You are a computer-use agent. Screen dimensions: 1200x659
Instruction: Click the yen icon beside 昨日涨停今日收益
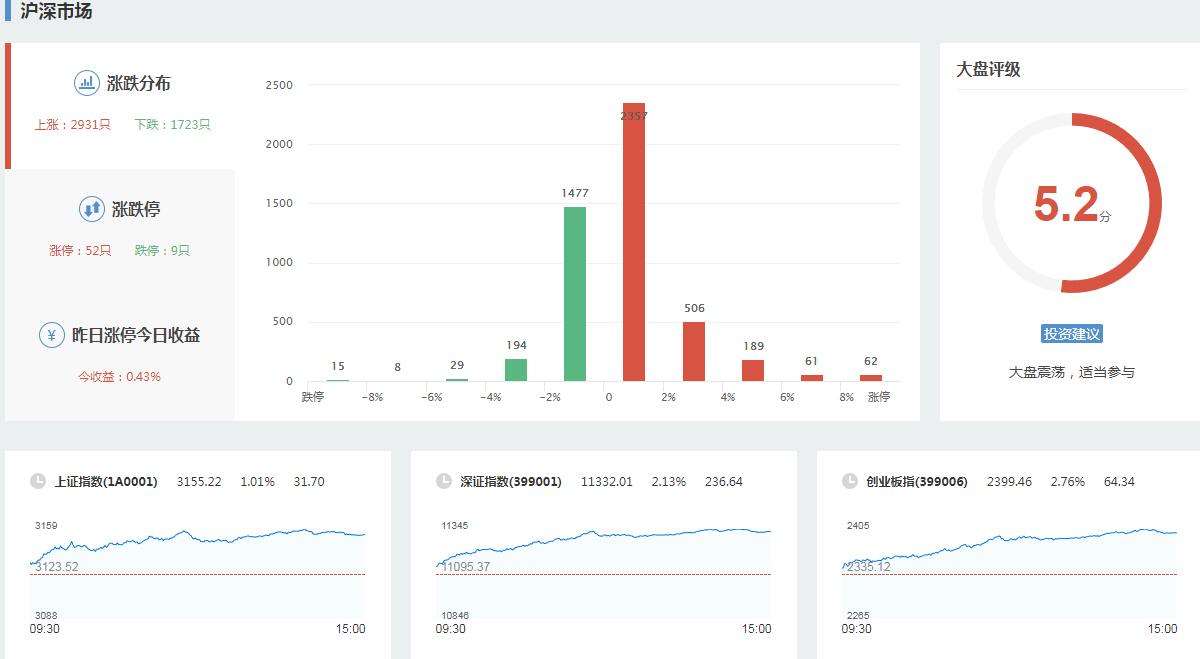pyautogui.click(x=52, y=335)
